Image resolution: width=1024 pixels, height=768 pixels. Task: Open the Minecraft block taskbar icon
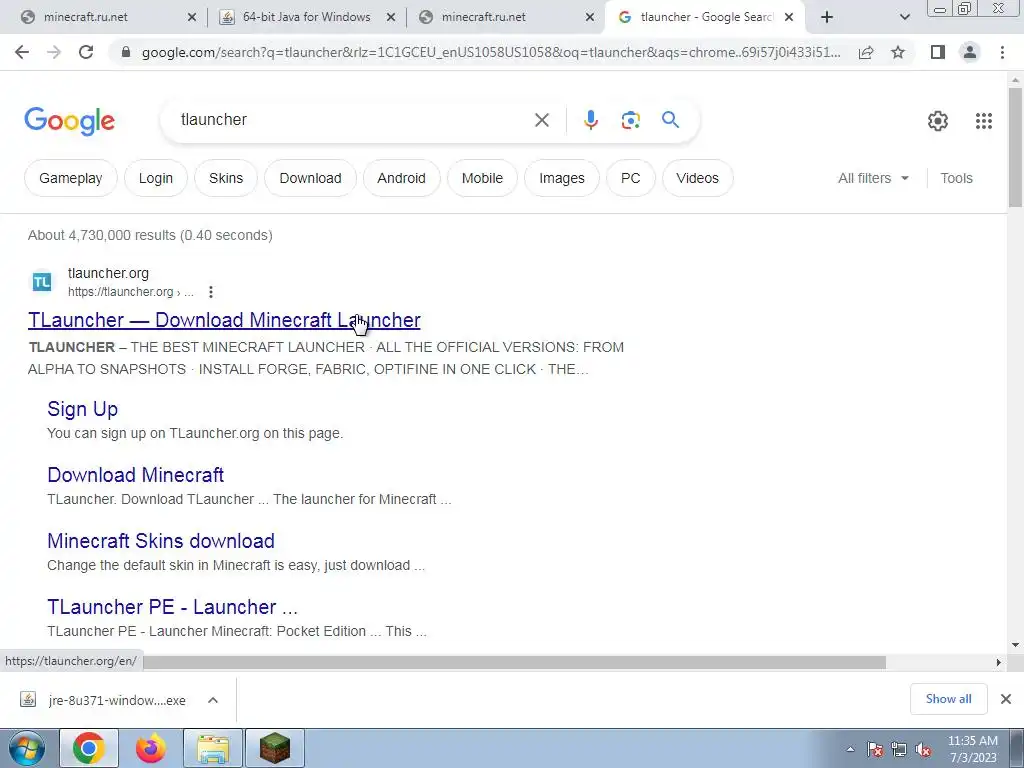pos(275,748)
